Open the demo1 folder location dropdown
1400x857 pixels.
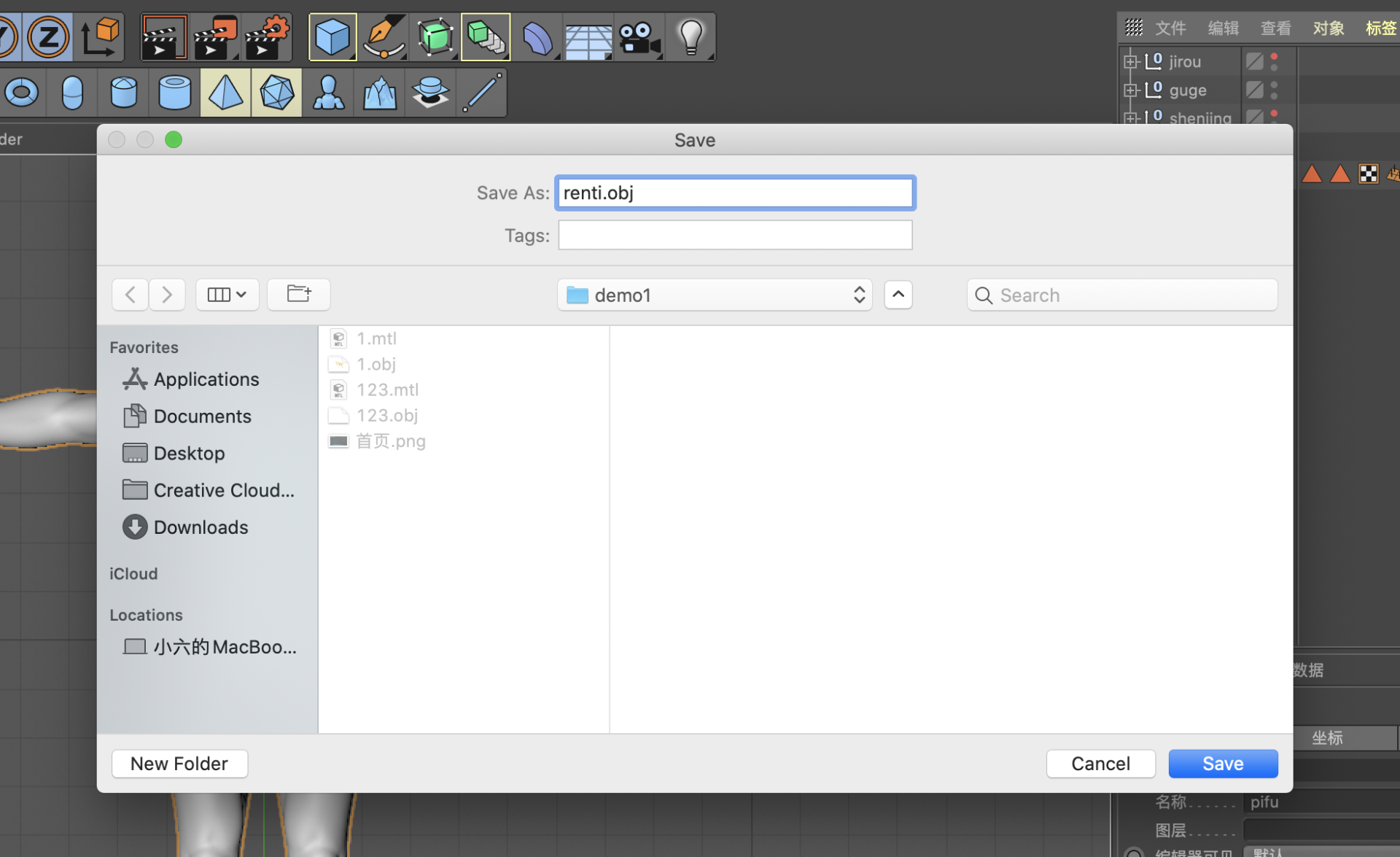point(715,295)
